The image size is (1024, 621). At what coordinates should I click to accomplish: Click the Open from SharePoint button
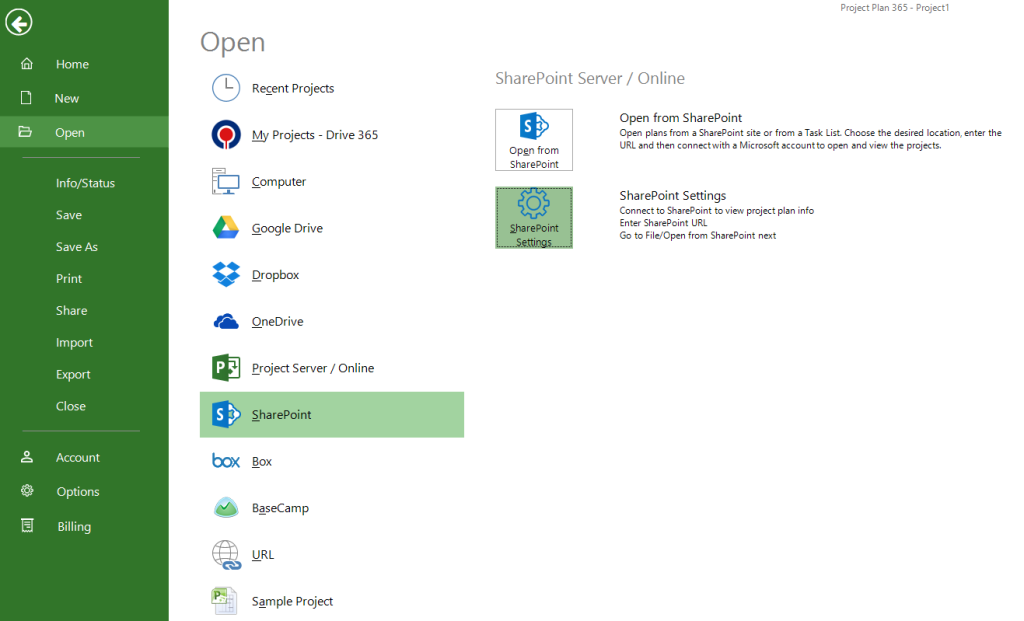coord(534,139)
